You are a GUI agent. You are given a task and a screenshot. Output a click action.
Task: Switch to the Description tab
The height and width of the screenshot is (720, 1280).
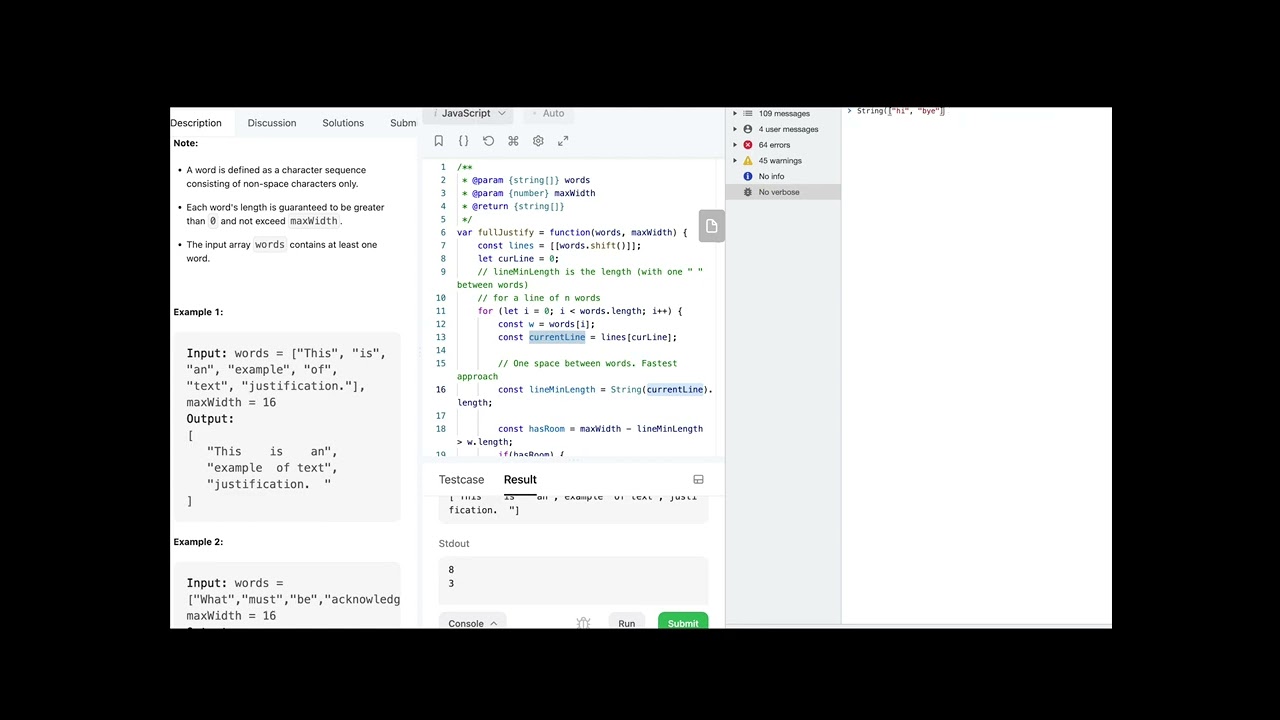(x=196, y=123)
